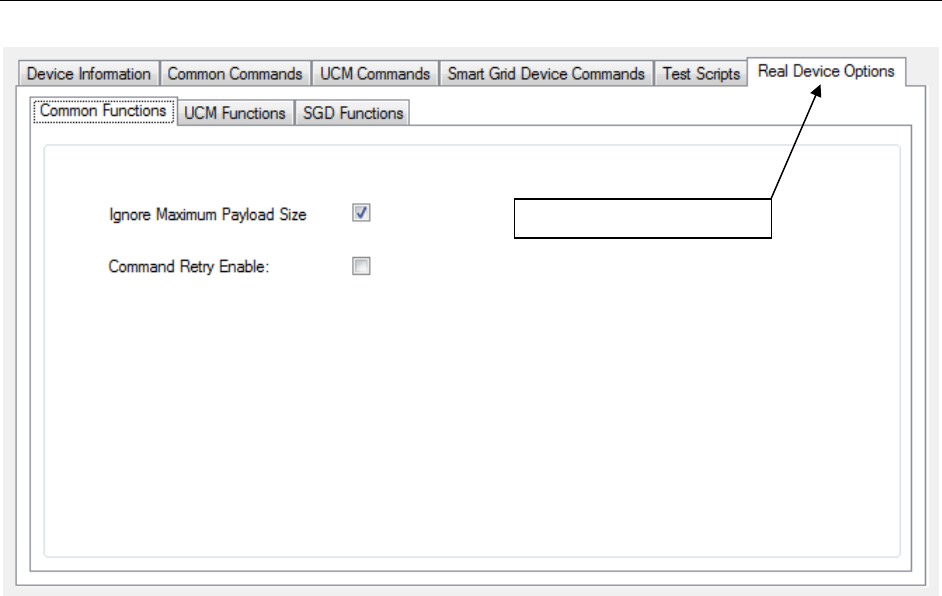Click the gray margin right of Real Device Options tab
Screen dimensions: 942x596
click(x=923, y=72)
